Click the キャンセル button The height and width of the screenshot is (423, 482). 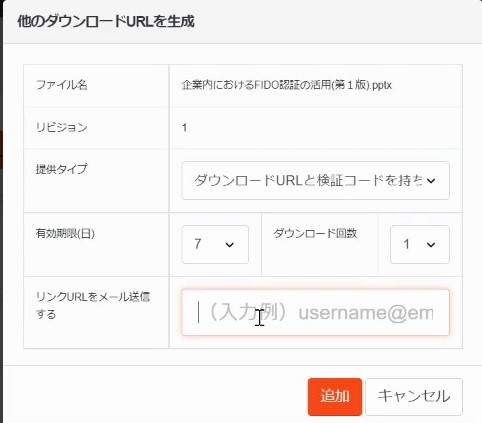pyautogui.click(x=414, y=397)
